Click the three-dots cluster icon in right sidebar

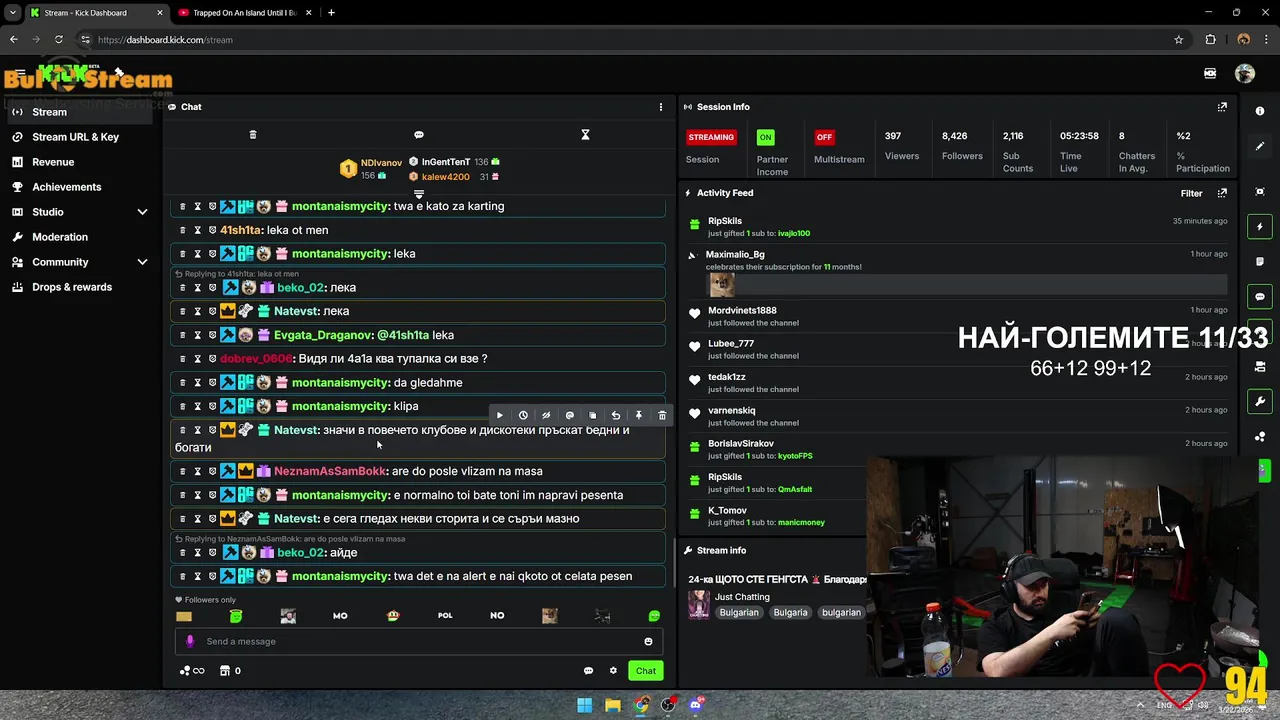click(x=1260, y=436)
